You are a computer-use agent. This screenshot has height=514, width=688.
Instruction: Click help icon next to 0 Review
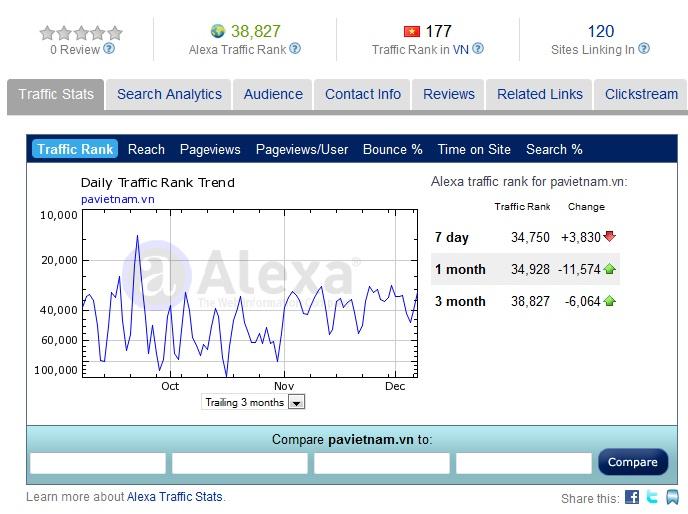tap(109, 48)
